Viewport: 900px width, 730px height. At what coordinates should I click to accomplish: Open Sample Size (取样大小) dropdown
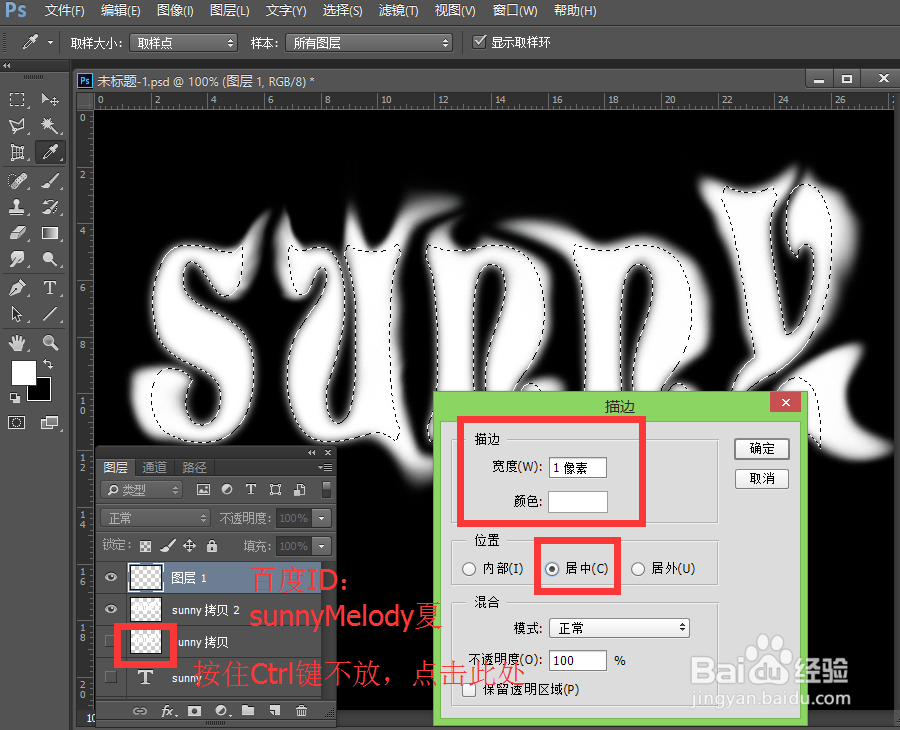point(184,43)
